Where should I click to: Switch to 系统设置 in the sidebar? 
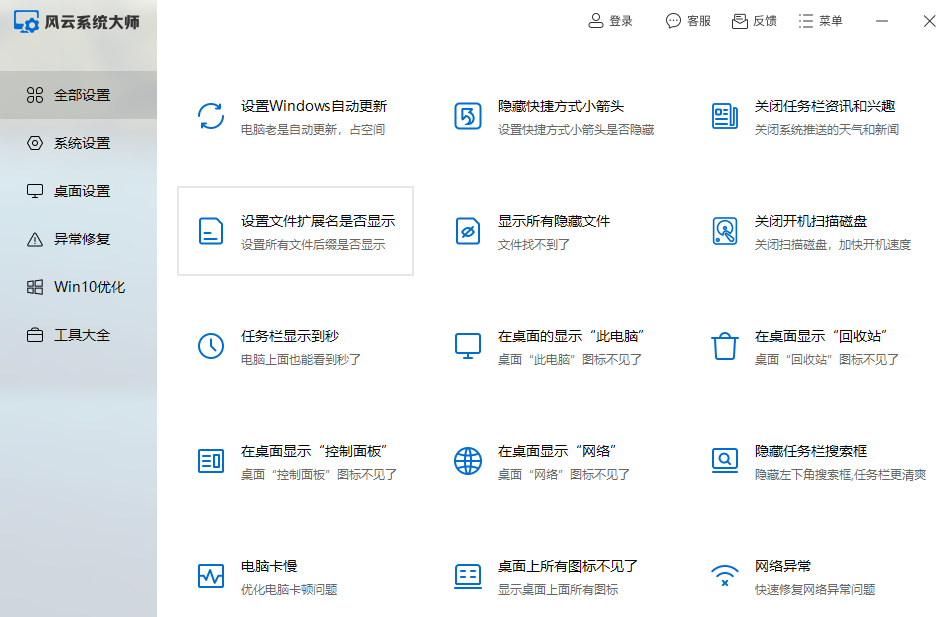click(78, 143)
